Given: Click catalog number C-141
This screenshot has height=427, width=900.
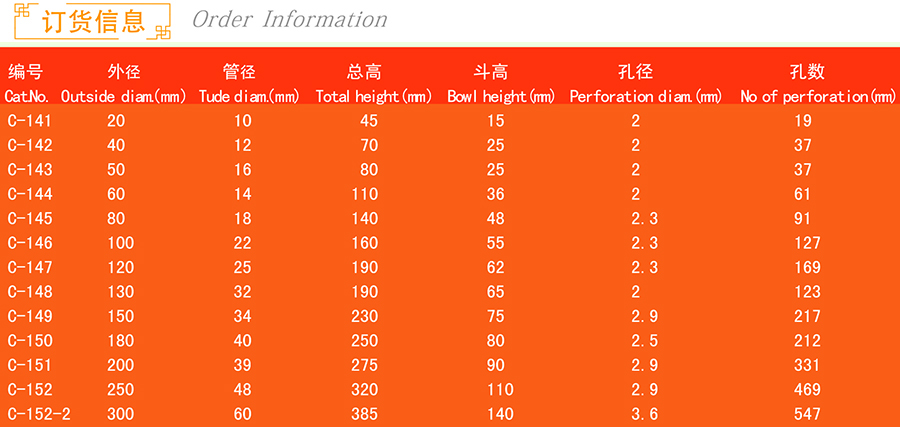Looking at the screenshot, I should tap(29, 121).
